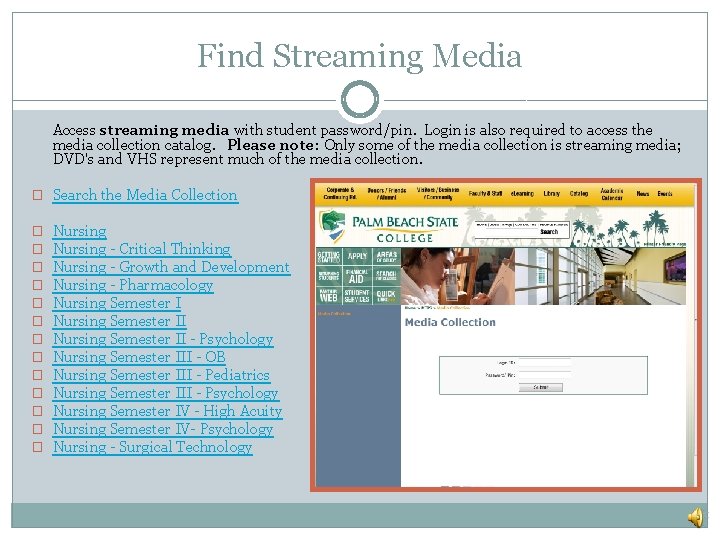
Task: Open Nursing - Surgical Technology link
Action: [x=153, y=447]
